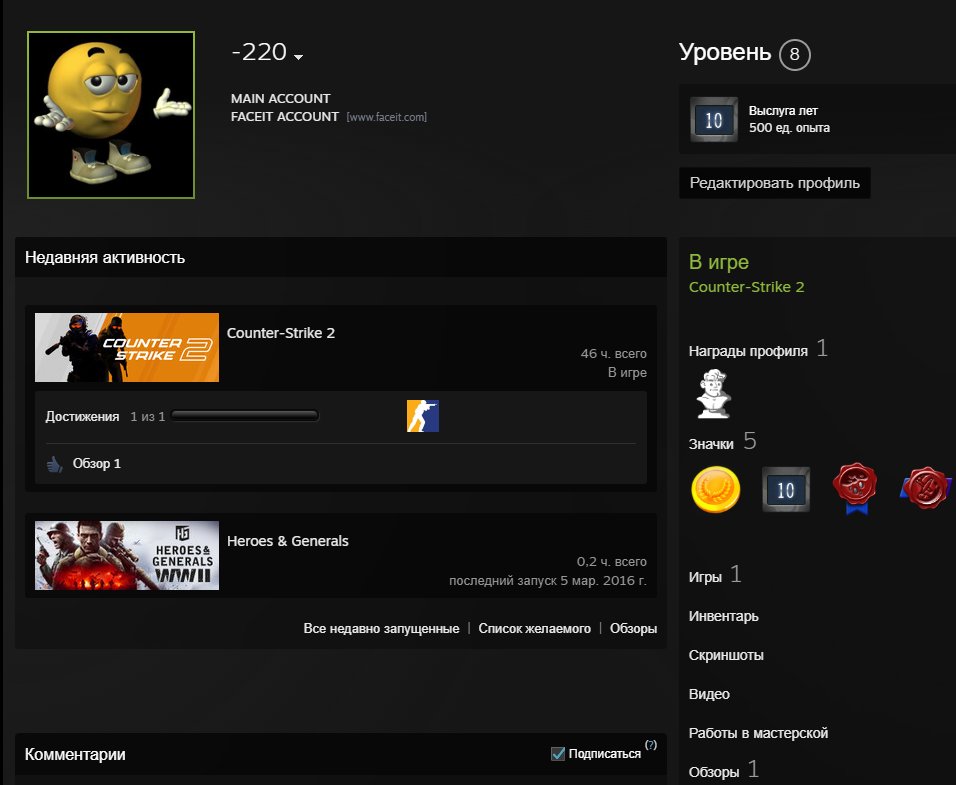956x785 pixels.
Task: Open Достижения for Counter-Strike 2
Action: point(82,417)
